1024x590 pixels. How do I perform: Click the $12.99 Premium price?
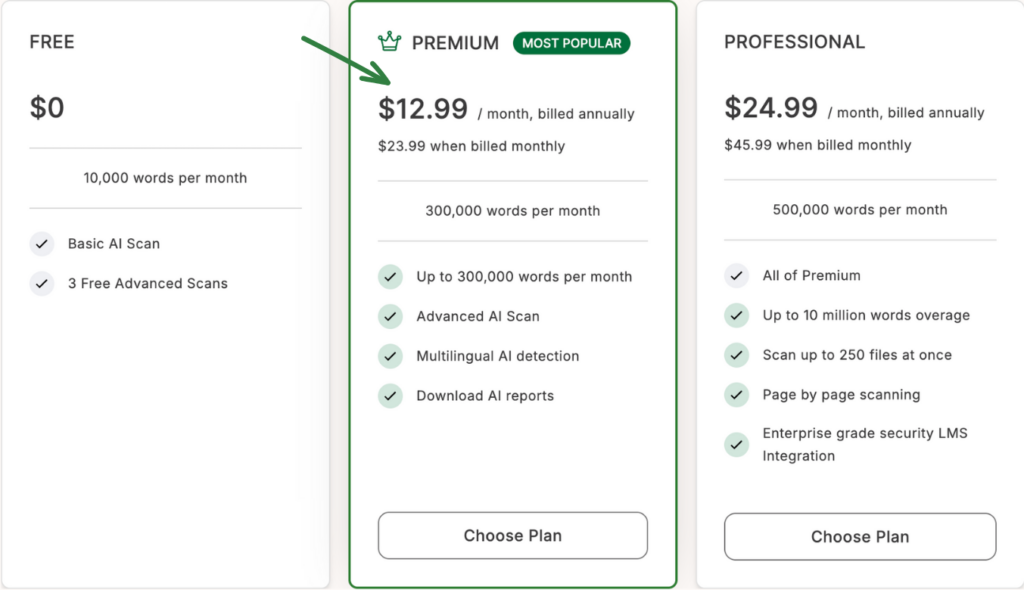pyautogui.click(x=424, y=109)
